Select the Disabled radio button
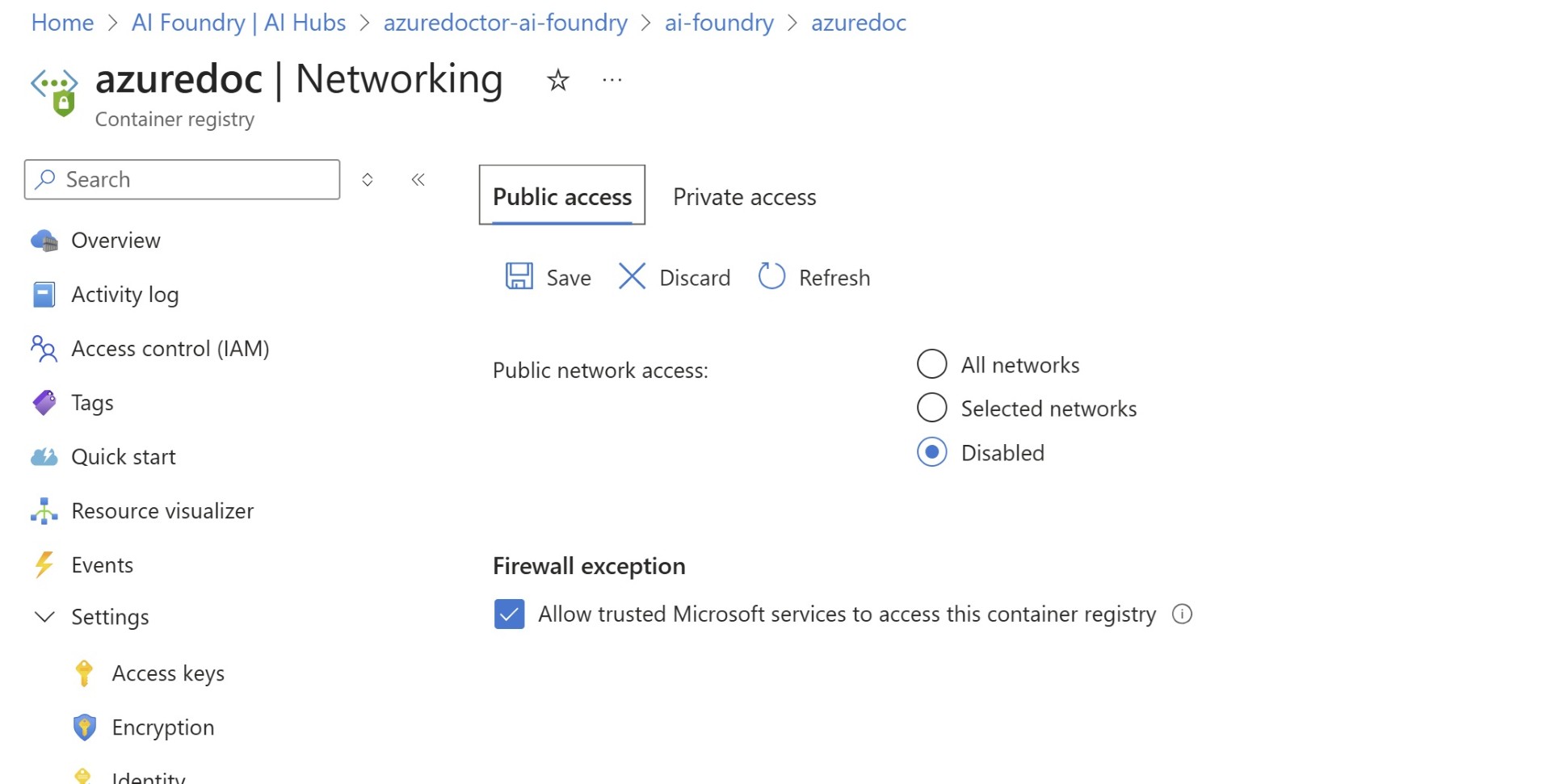This screenshot has height=784, width=1551. (931, 452)
